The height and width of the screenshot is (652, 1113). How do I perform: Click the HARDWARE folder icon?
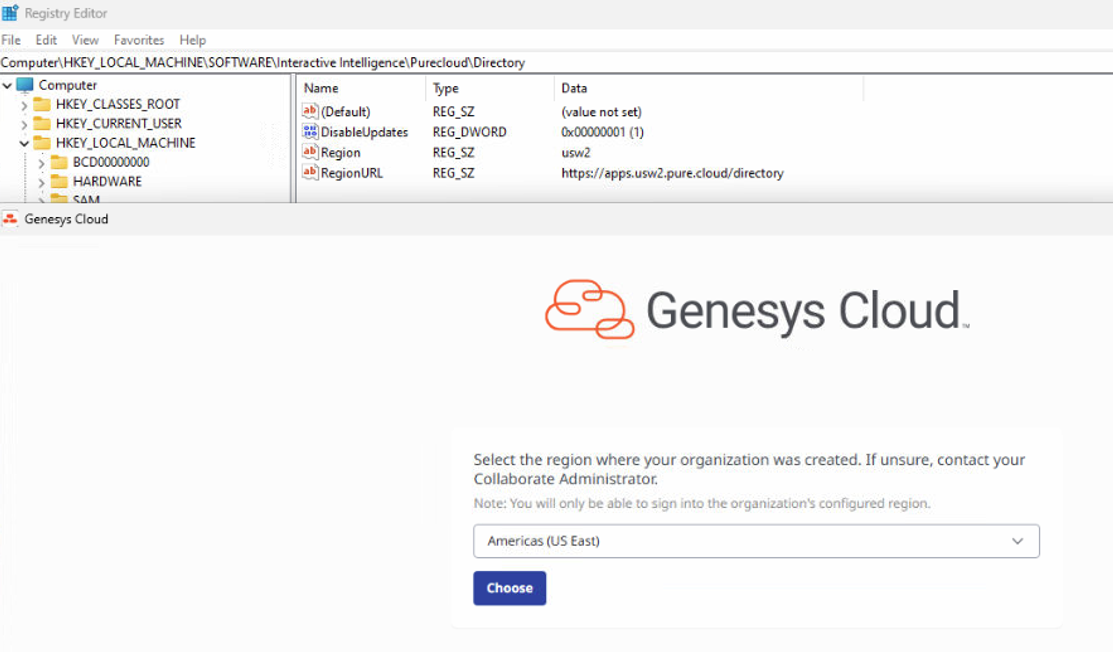pos(59,181)
